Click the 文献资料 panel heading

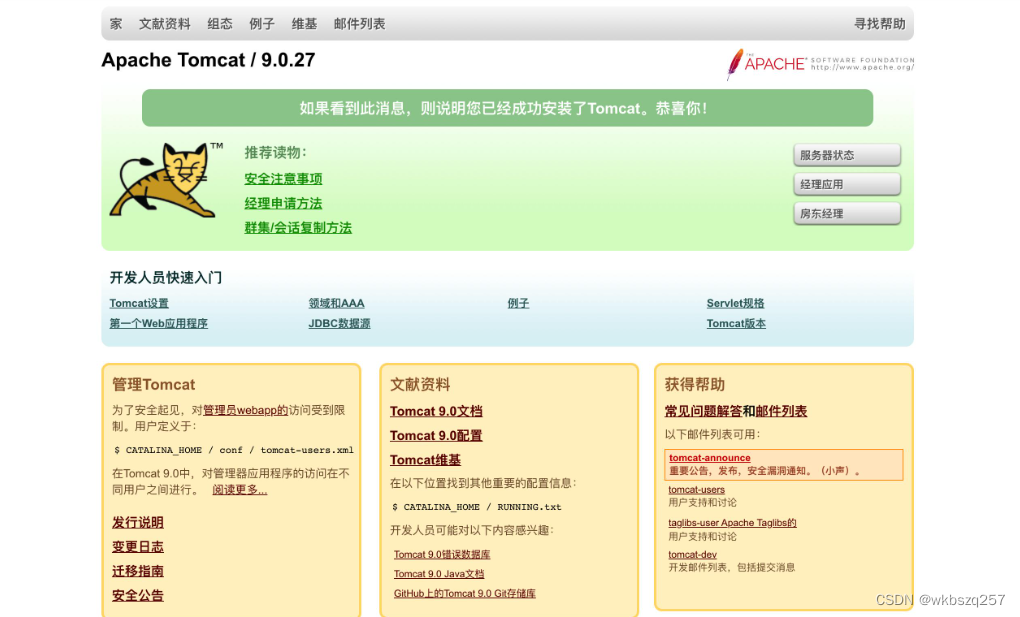420,385
